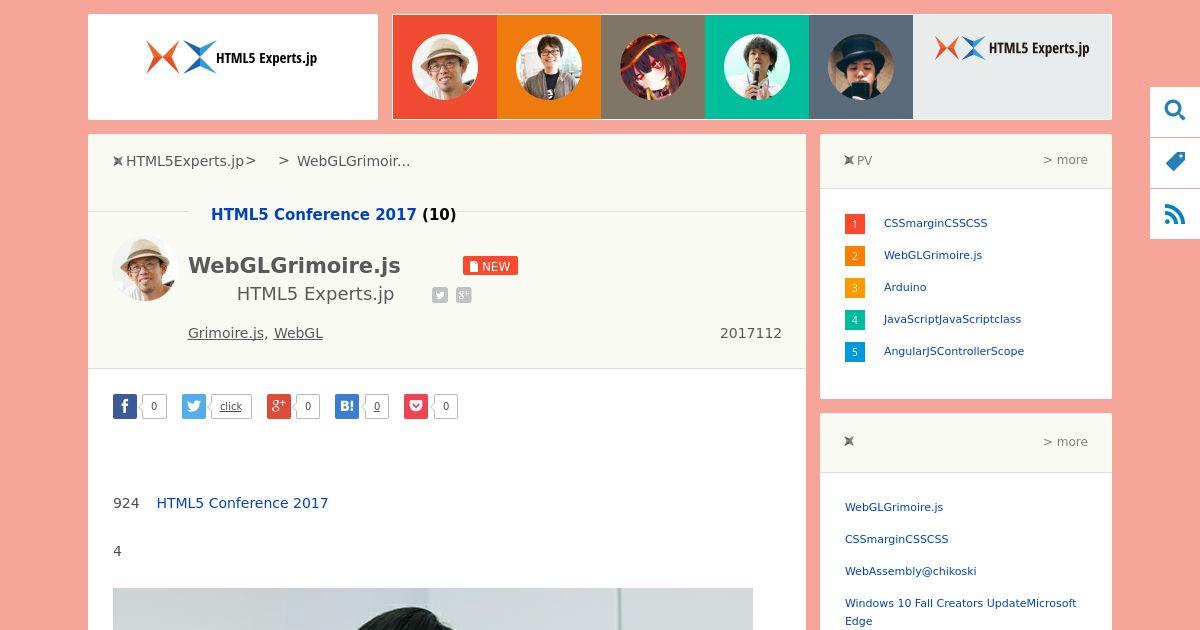The height and width of the screenshot is (630, 1200).
Task: Select expert avatar on red background
Action: (x=445, y=67)
